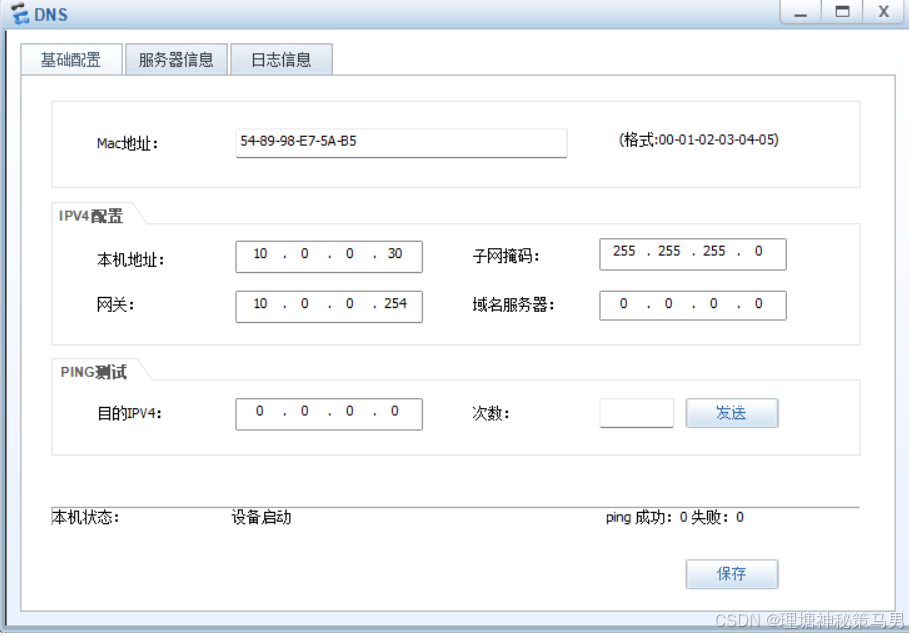Viewport: 909px width, 636px height.
Task: Click the PING测试 group label
Action: [x=93, y=372]
